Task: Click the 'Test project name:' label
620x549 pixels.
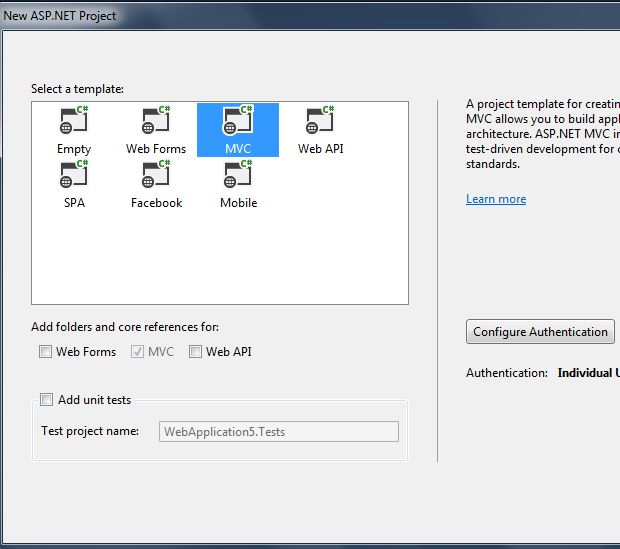Action: (90, 431)
